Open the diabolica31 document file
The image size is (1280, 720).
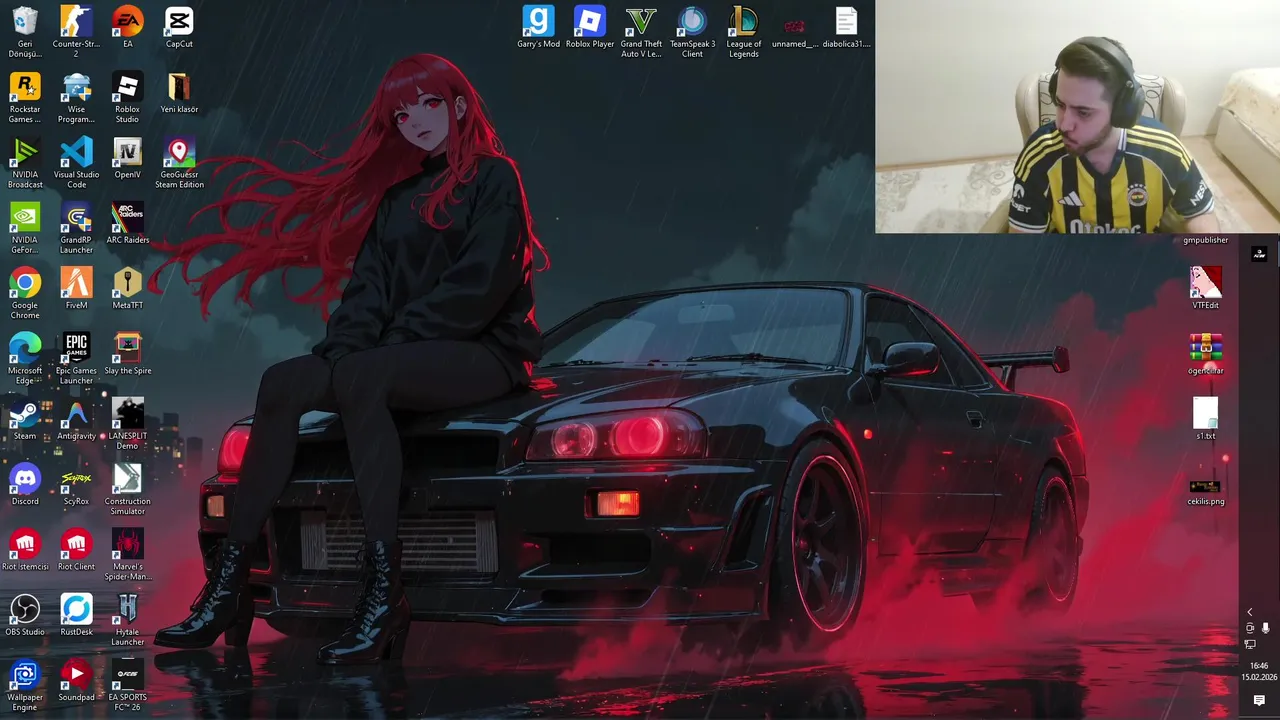pos(846,27)
